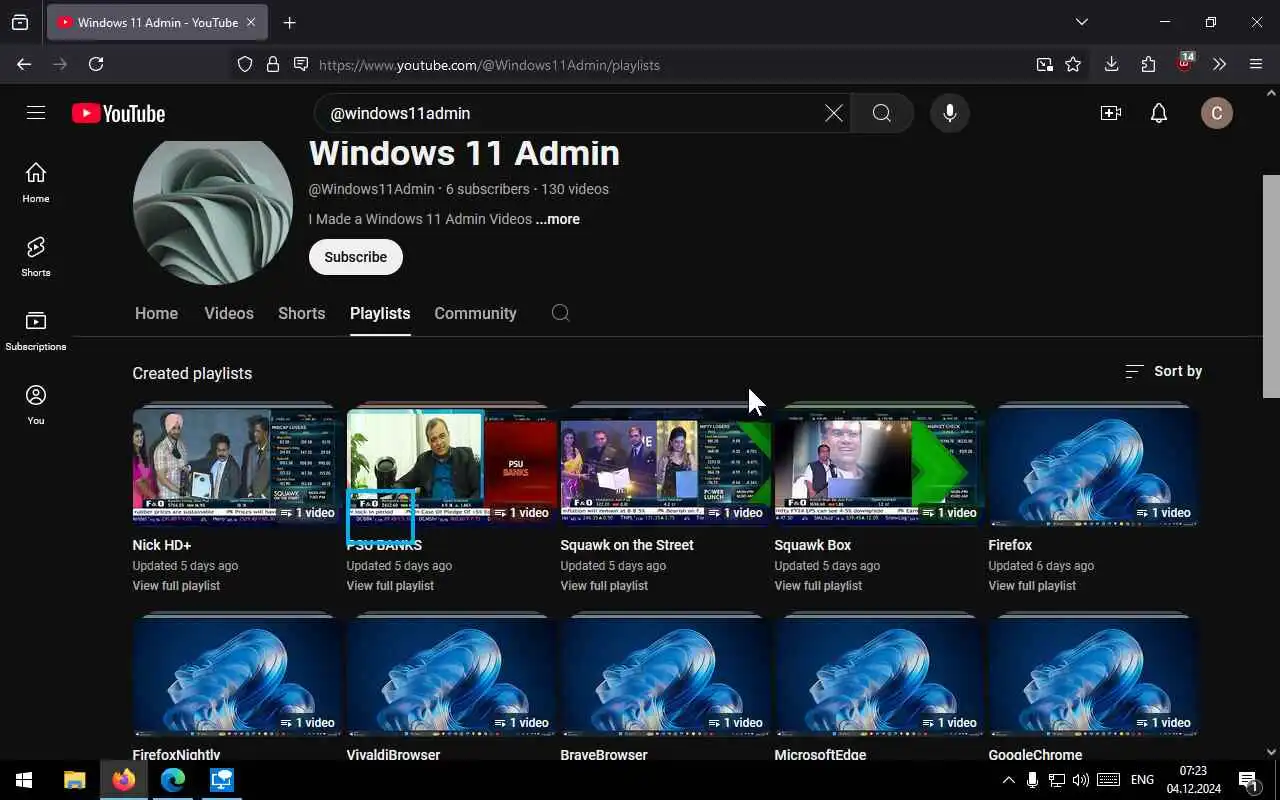
Task: Open Shorts in the sidebar
Action: click(x=36, y=257)
